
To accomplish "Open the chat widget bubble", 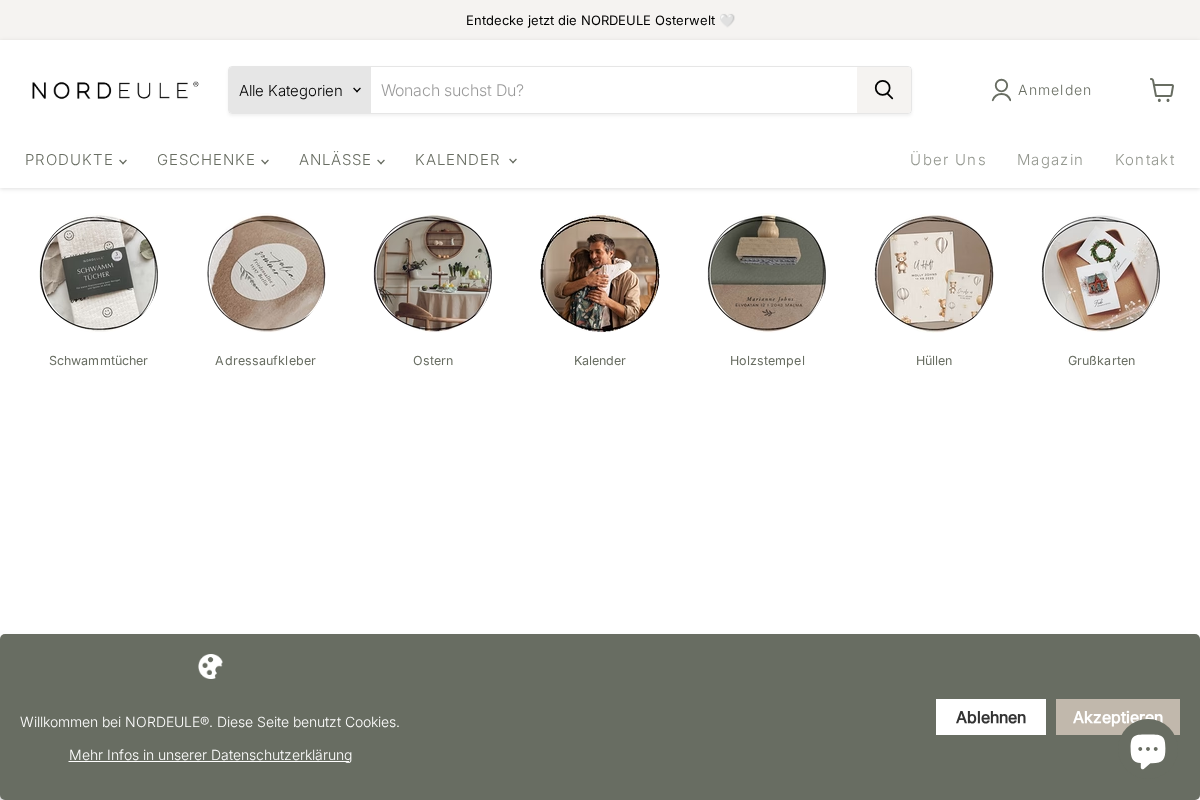I will pyautogui.click(x=1148, y=749).
